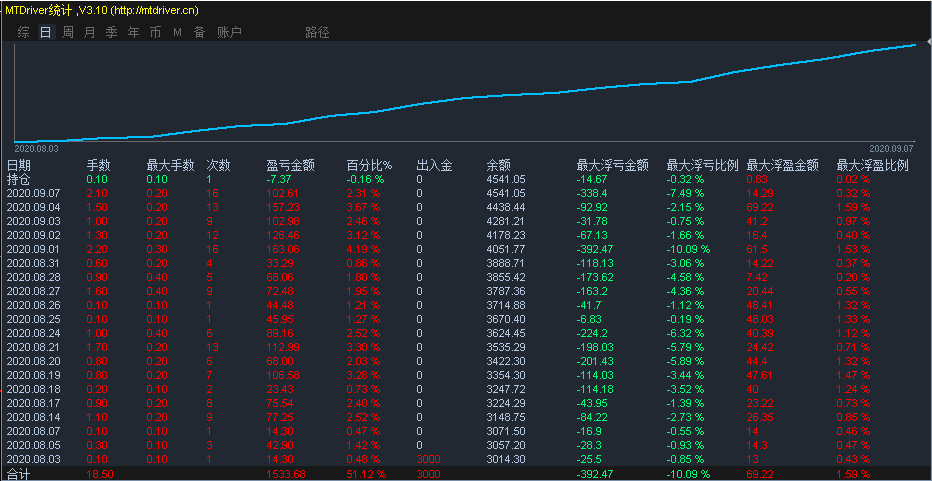Open the 账户 account menu
The width and height of the screenshot is (932, 481).
click(229, 32)
